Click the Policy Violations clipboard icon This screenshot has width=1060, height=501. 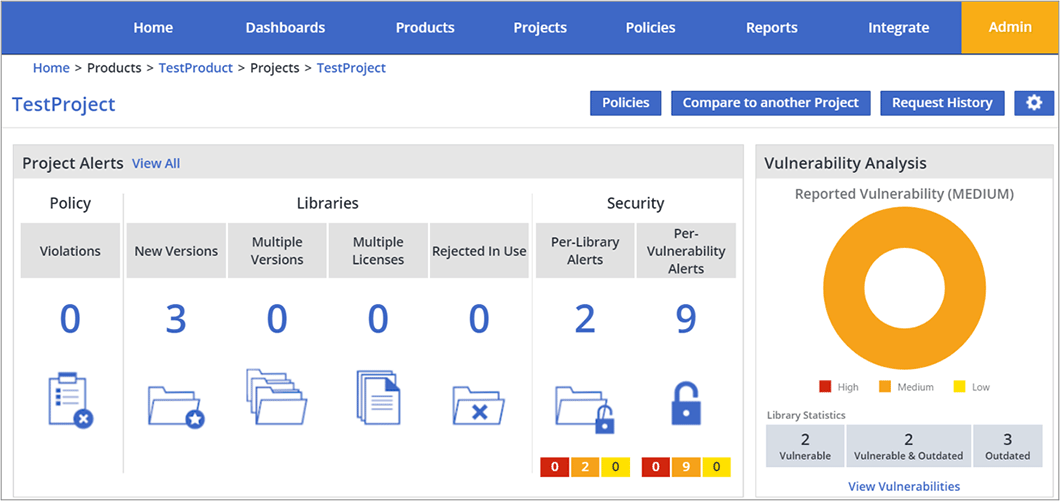70,400
